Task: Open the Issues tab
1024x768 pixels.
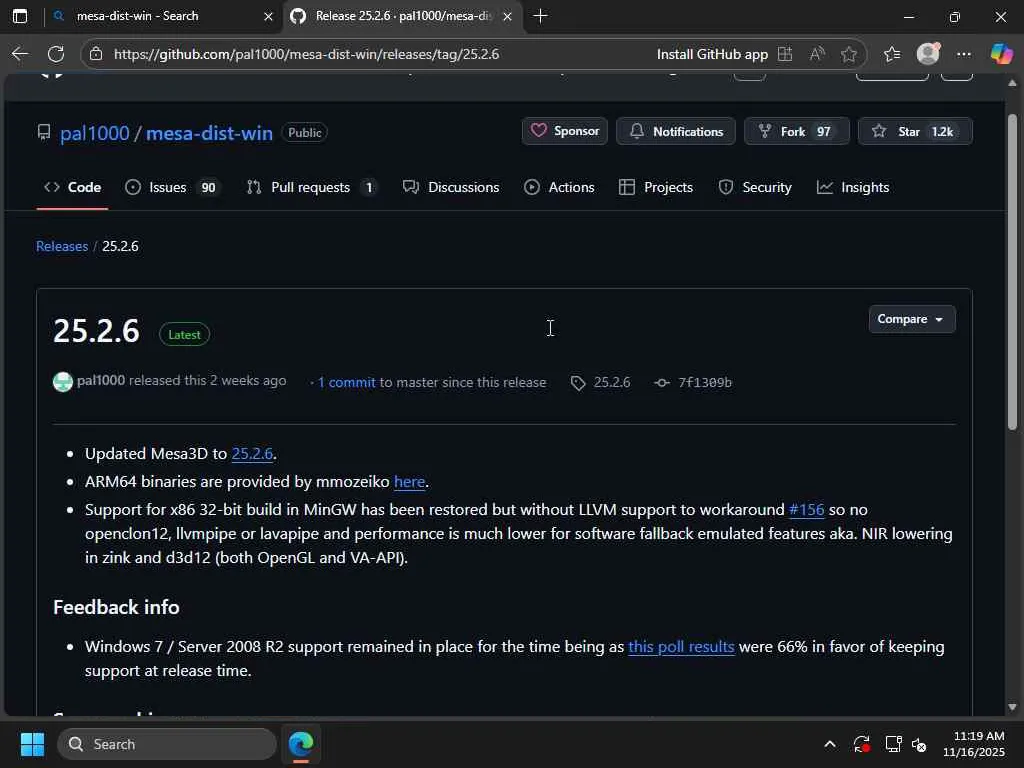Action: point(172,187)
